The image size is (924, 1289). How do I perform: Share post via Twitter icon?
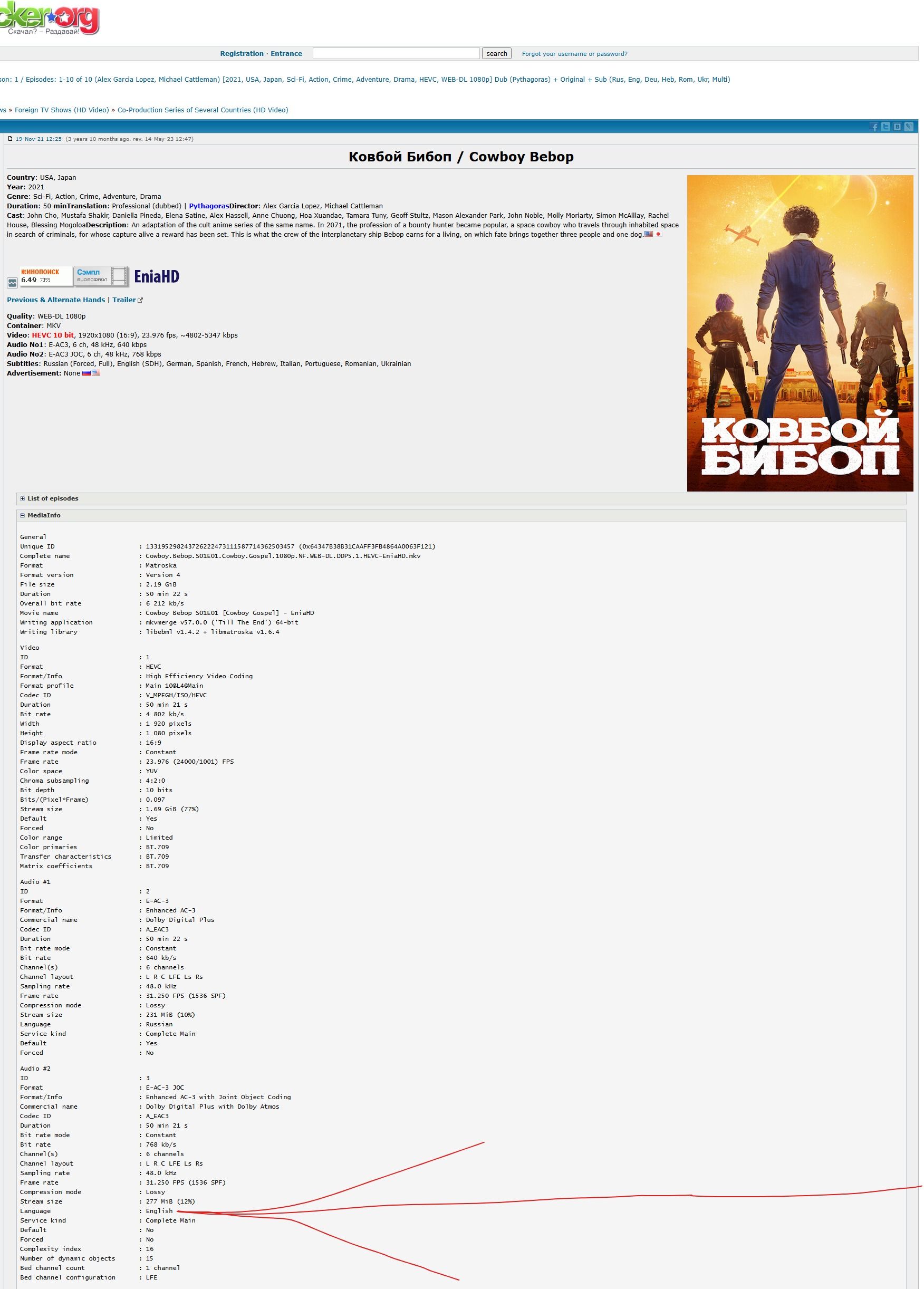[x=885, y=127]
